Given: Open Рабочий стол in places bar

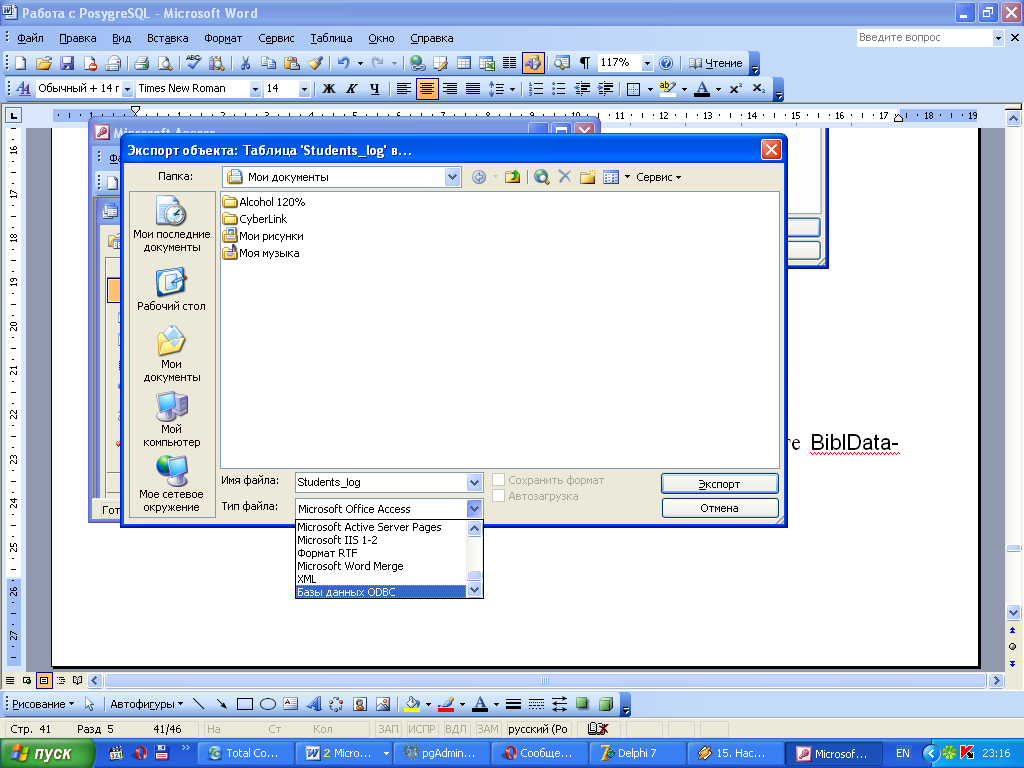Looking at the screenshot, I should coord(172,289).
